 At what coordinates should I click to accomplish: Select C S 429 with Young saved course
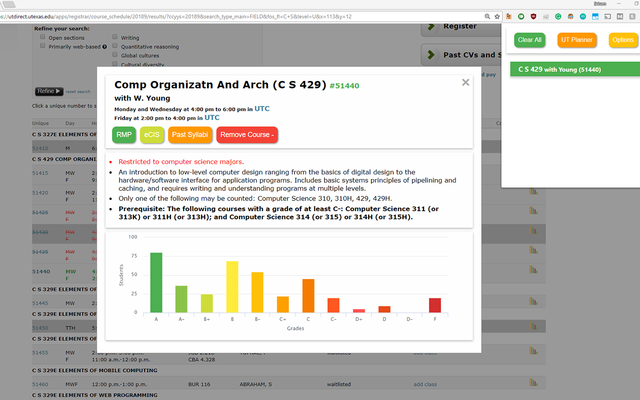[x=570, y=70]
